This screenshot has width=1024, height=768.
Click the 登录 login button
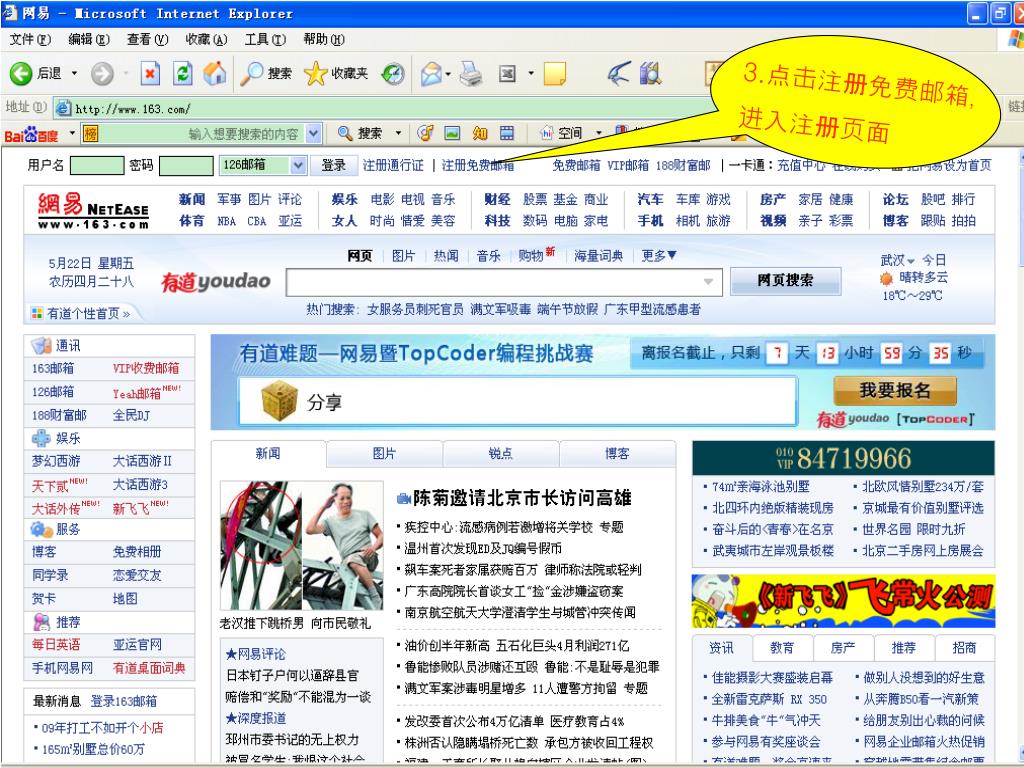pos(333,165)
